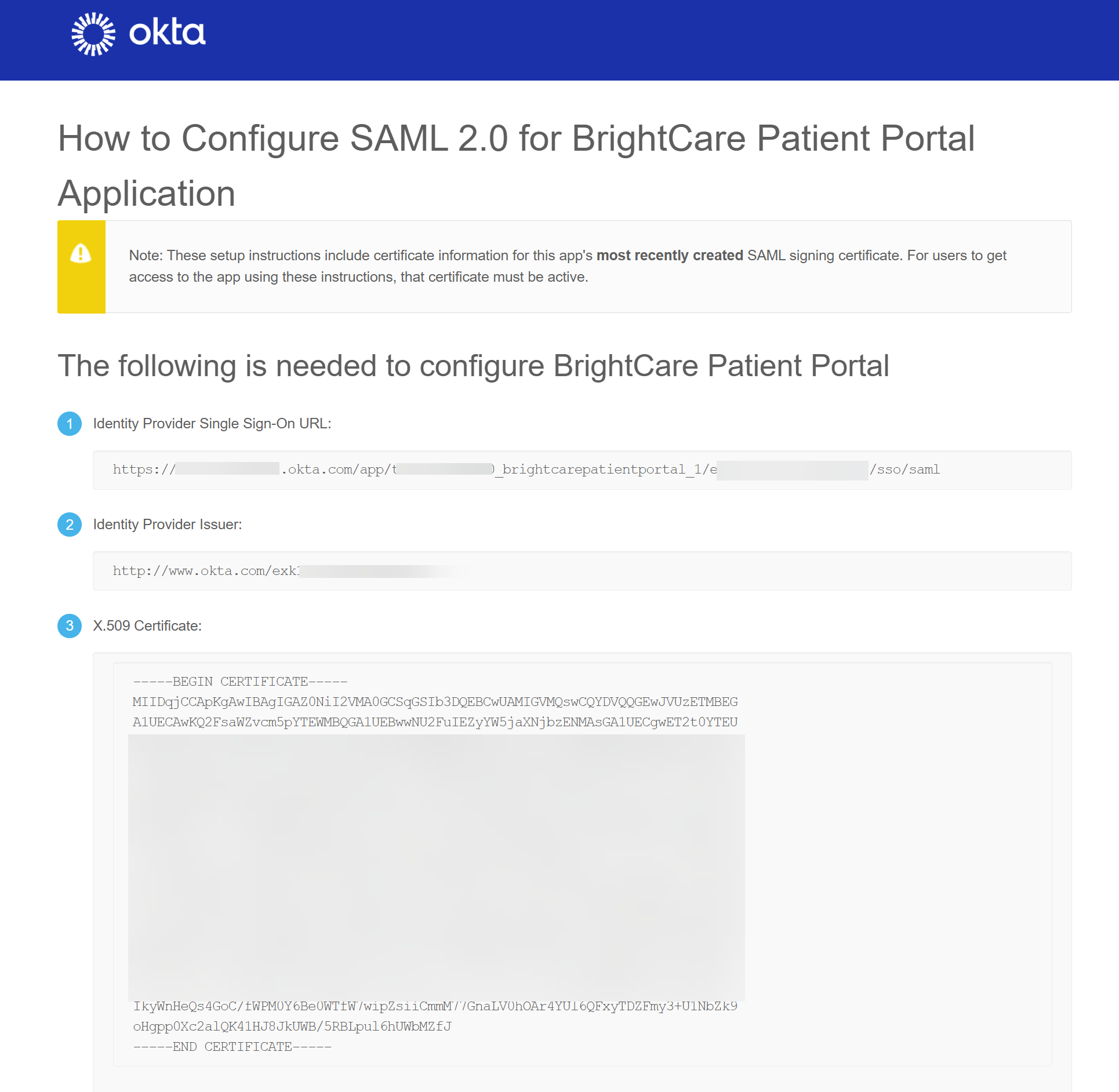Click the certificate line starting with MIIDqj

[435, 702]
